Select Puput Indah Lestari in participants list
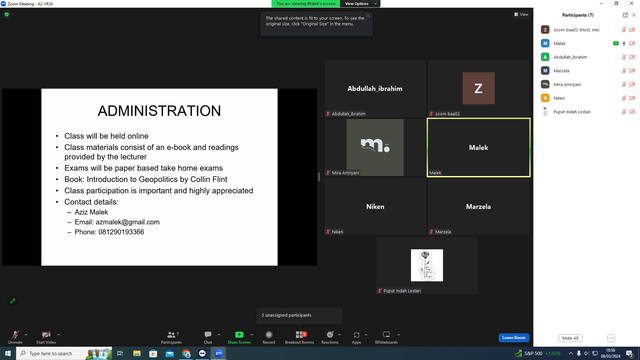 [587, 112]
